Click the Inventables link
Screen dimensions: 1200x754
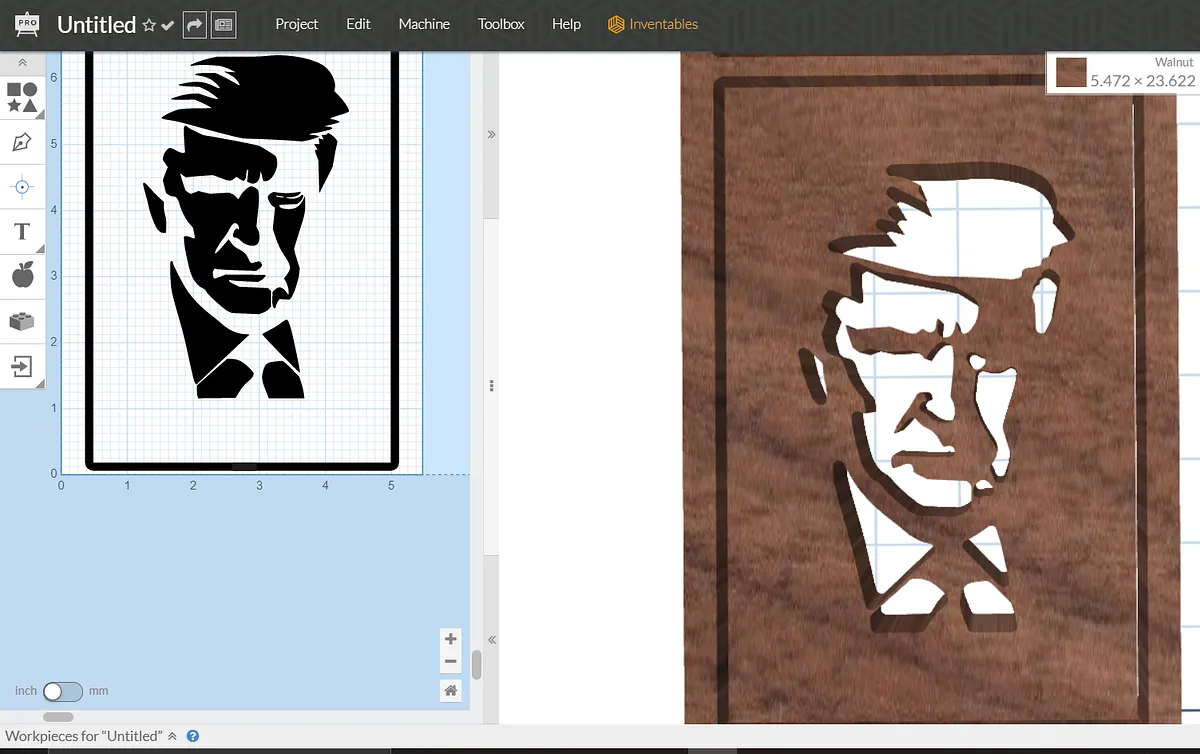653,24
